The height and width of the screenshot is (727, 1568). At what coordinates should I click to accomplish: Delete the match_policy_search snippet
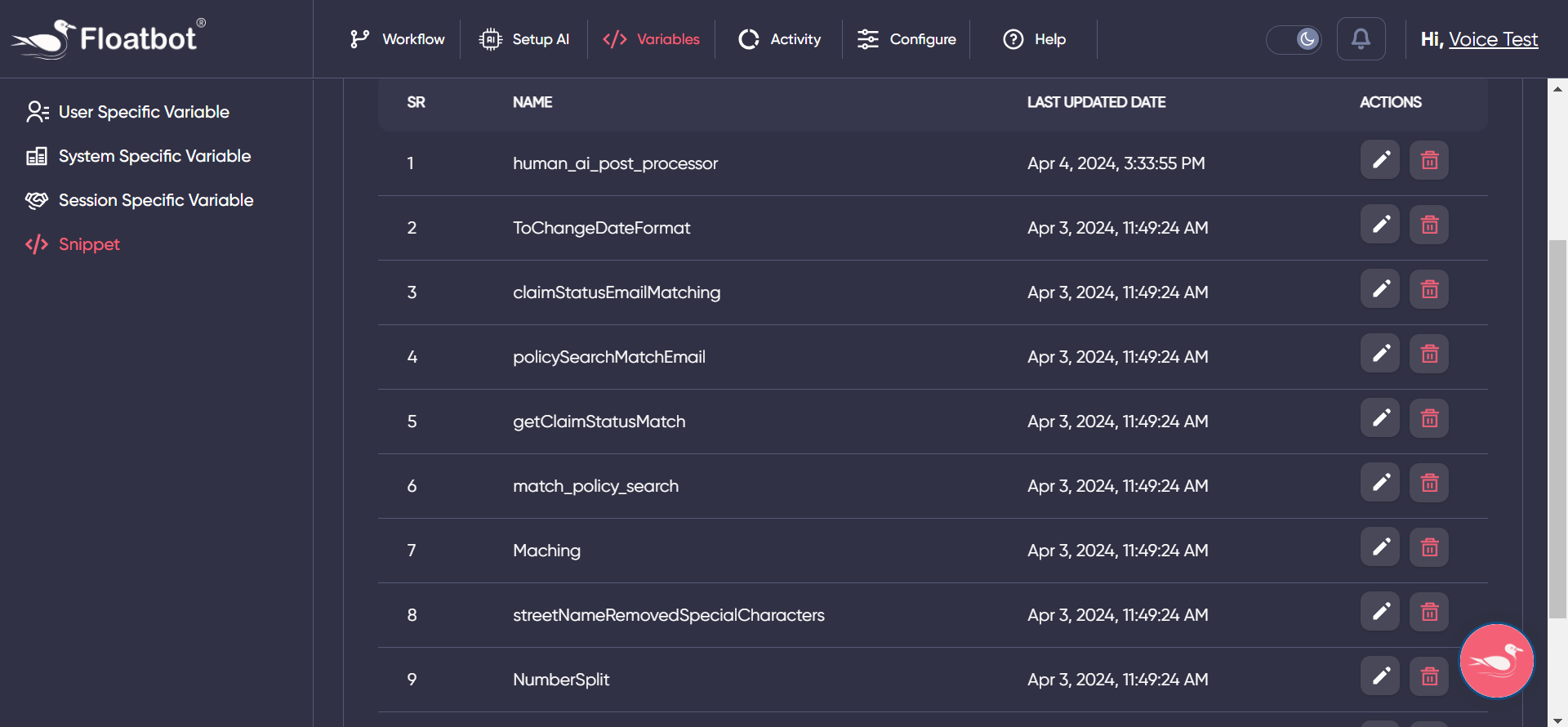click(x=1429, y=483)
